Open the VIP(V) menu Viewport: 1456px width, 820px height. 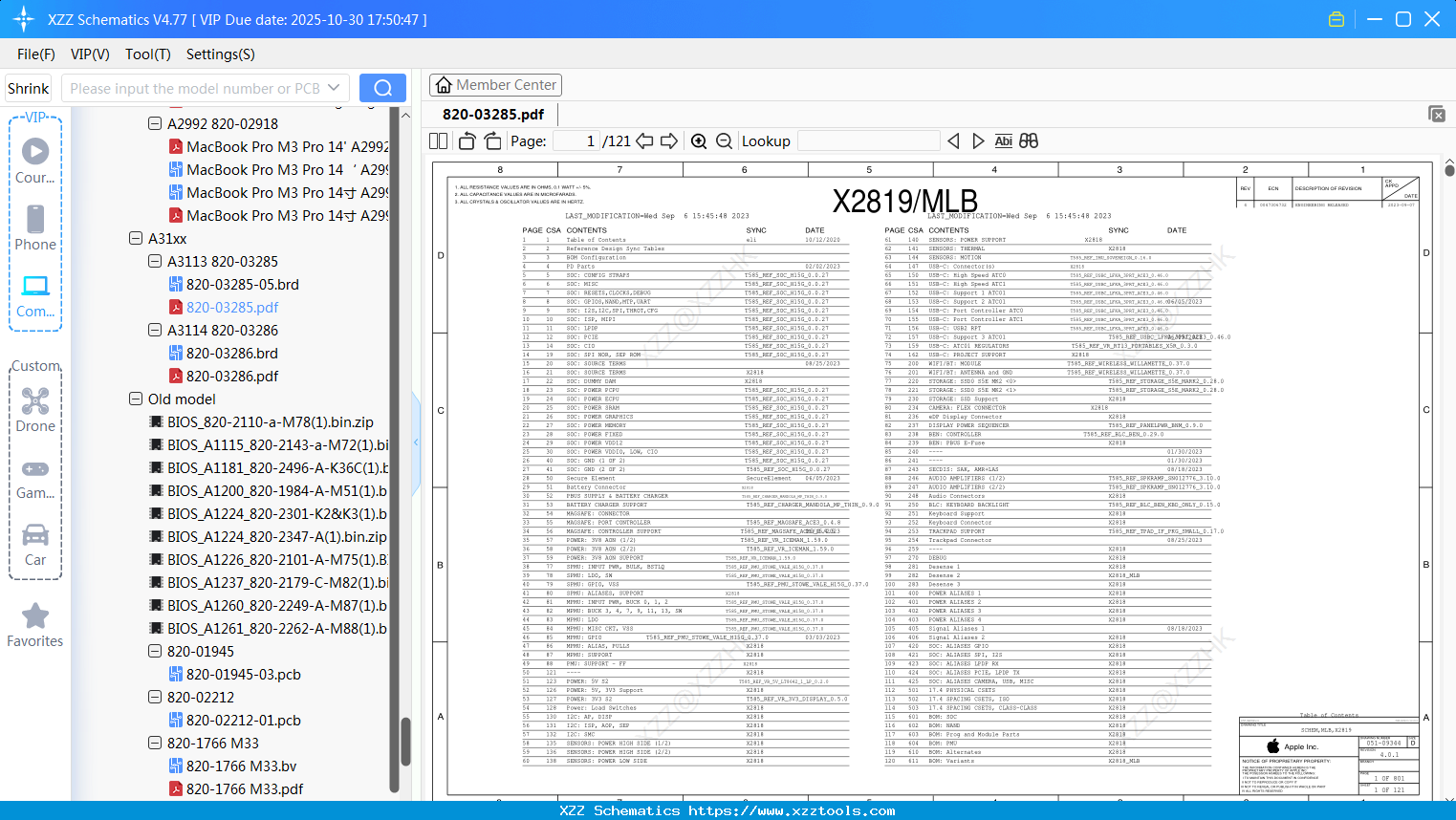pyautogui.click(x=90, y=54)
